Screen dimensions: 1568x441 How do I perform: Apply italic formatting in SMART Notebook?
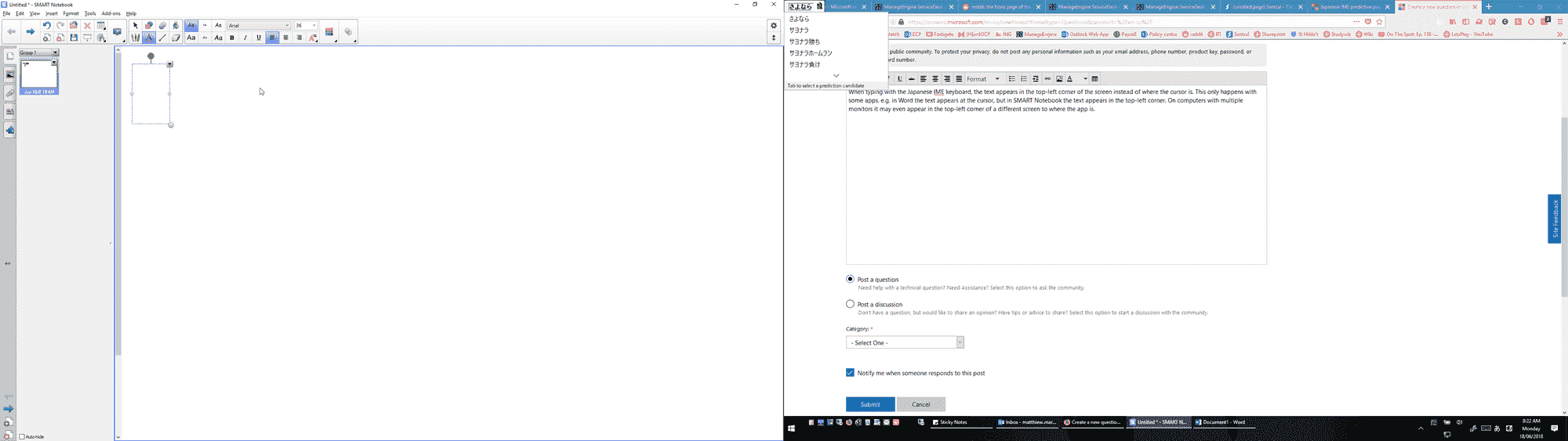tap(245, 38)
